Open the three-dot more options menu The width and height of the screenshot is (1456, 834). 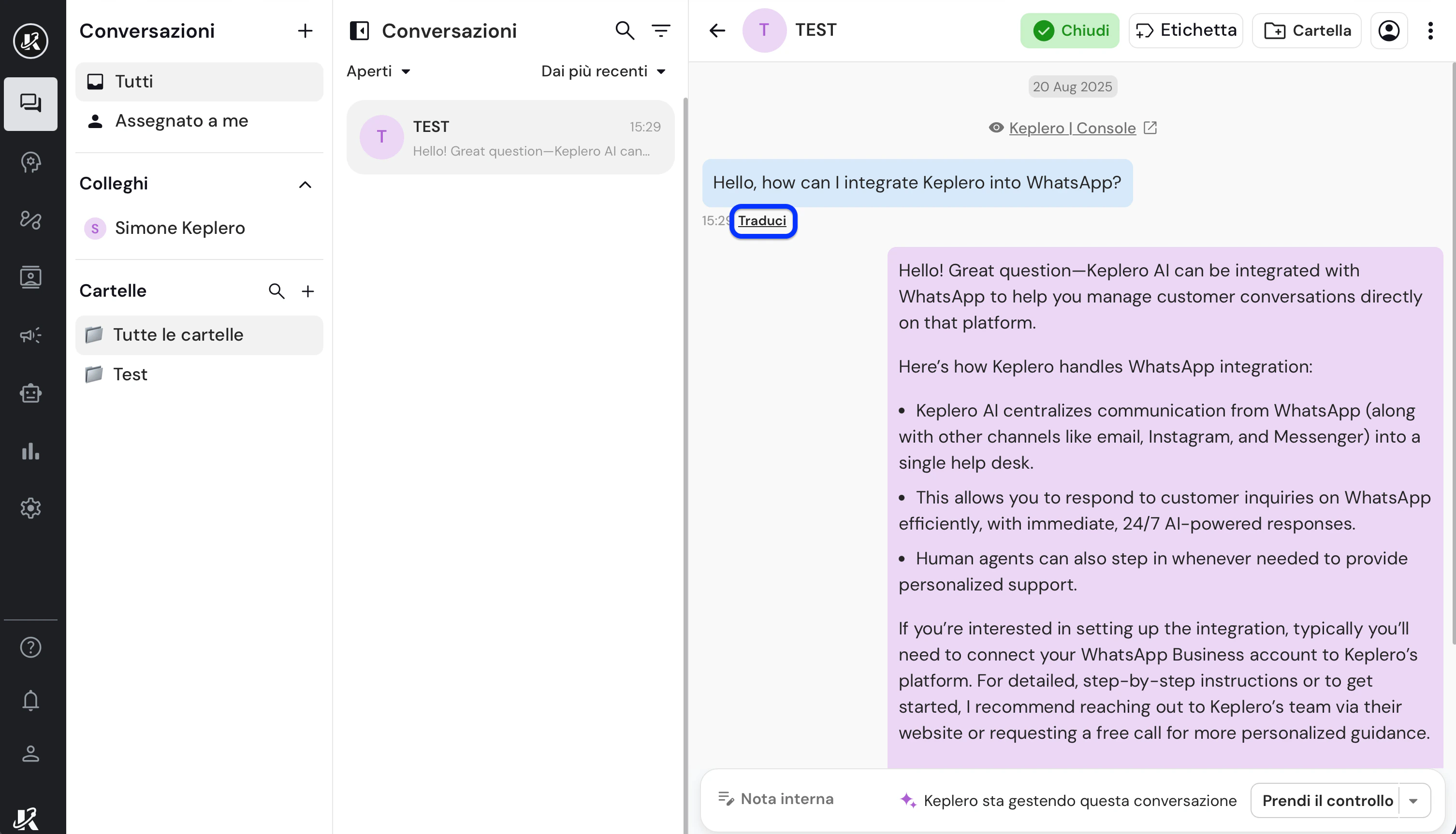[1431, 30]
